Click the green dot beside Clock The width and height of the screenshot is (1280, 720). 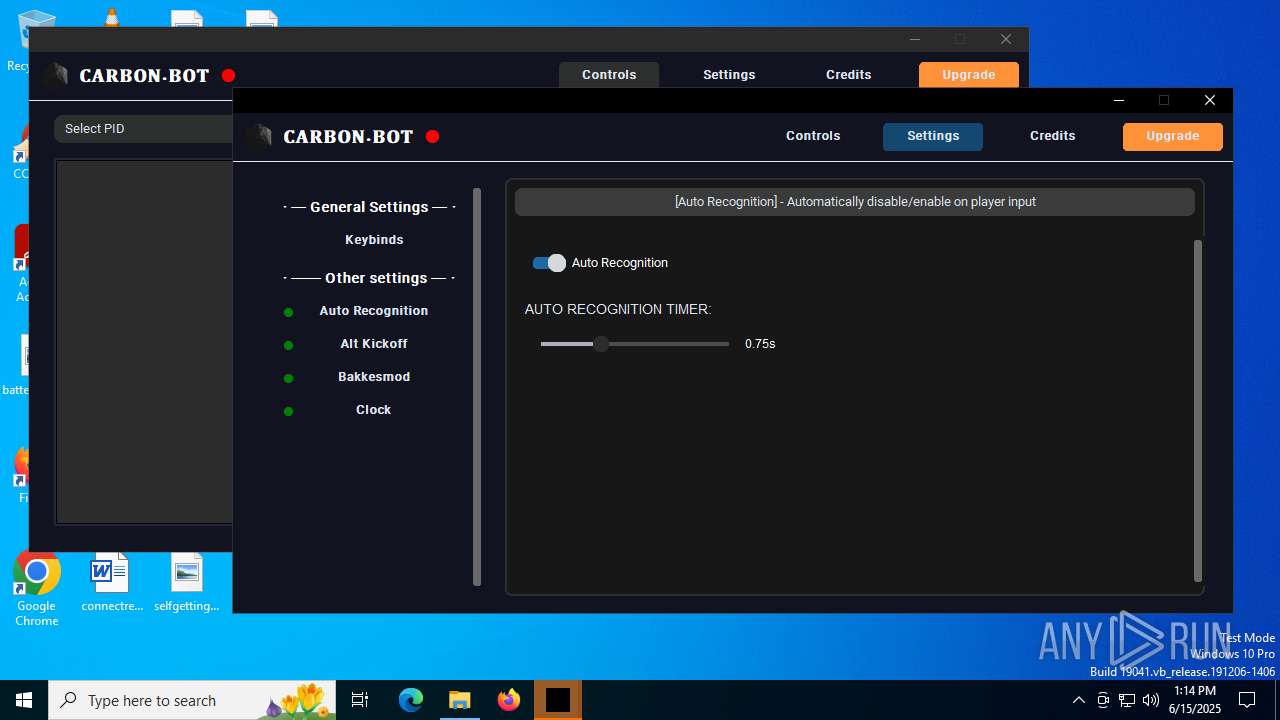[x=288, y=412]
